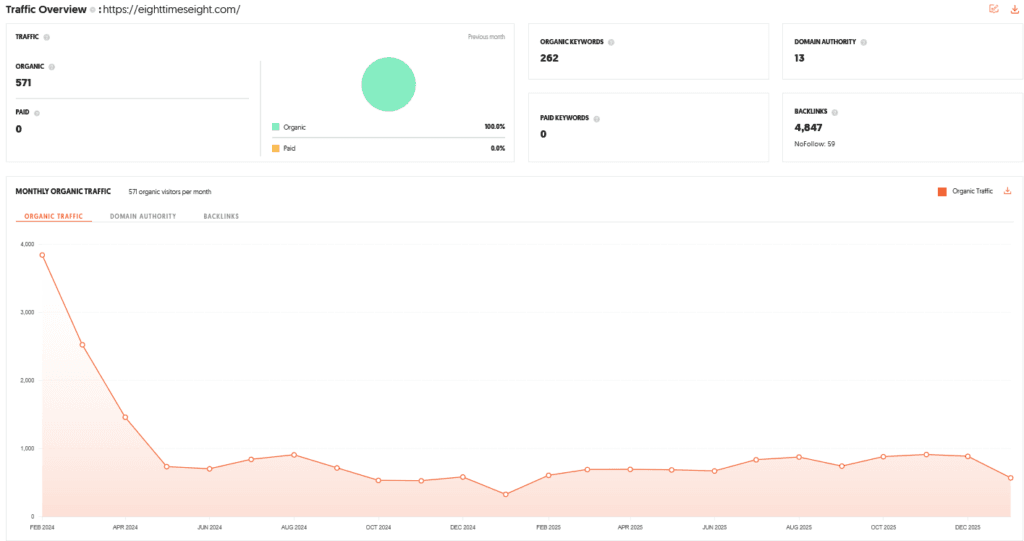Click the Feb 2025 data point on chart

[549, 476]
